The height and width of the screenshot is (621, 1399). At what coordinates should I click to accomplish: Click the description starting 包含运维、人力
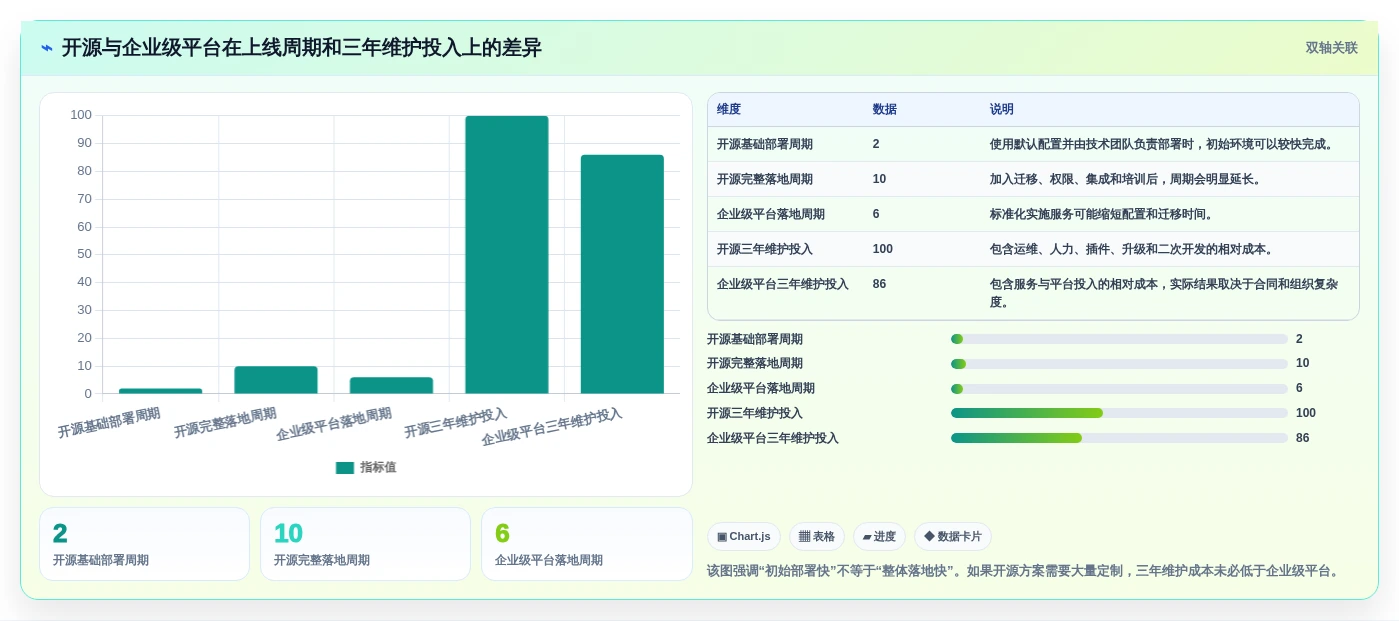pos(1132,249)
